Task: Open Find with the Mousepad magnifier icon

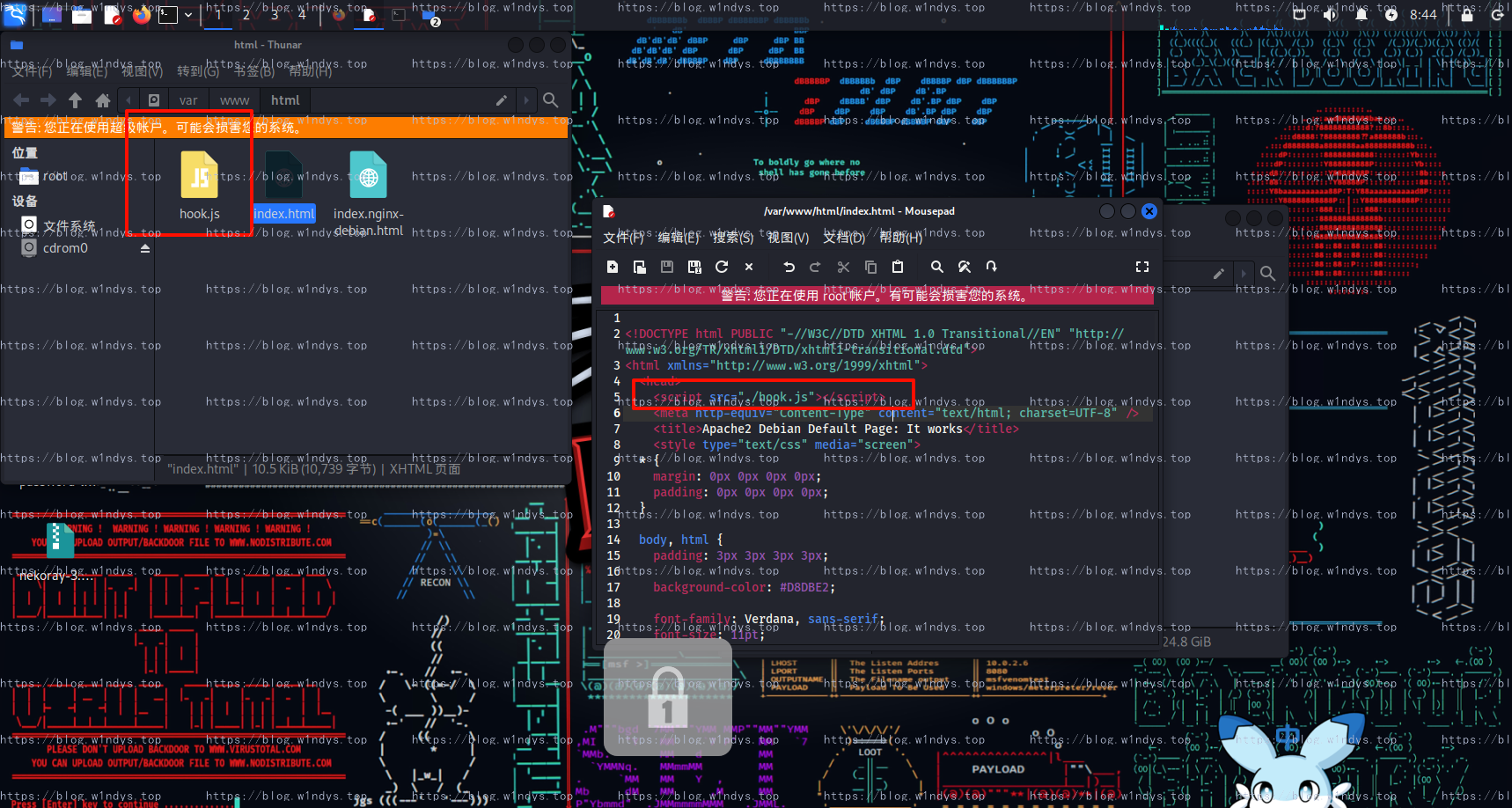Action: [937, 267]
